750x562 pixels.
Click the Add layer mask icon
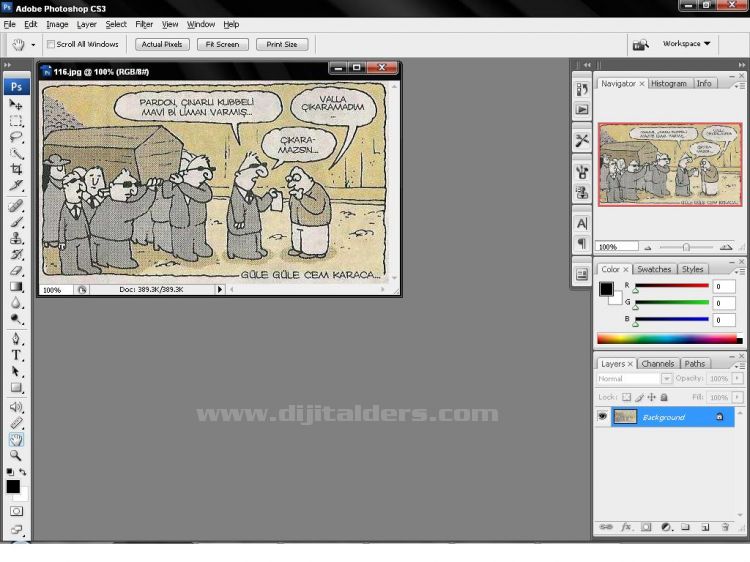point(646,527)
